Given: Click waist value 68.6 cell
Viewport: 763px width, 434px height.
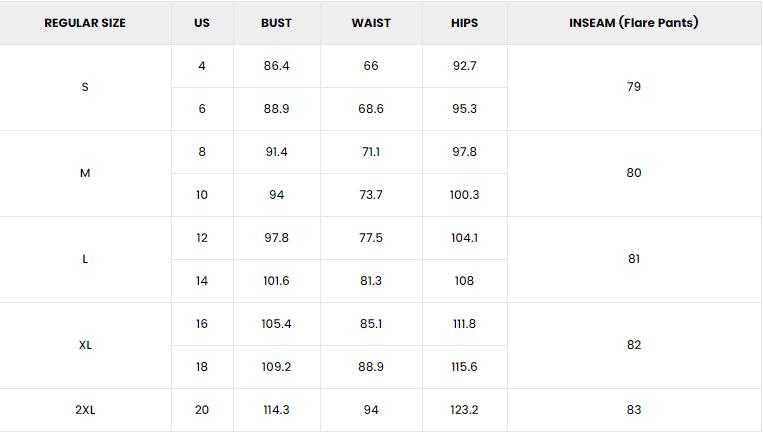Looking at the screenshot, I should [371, 109].
